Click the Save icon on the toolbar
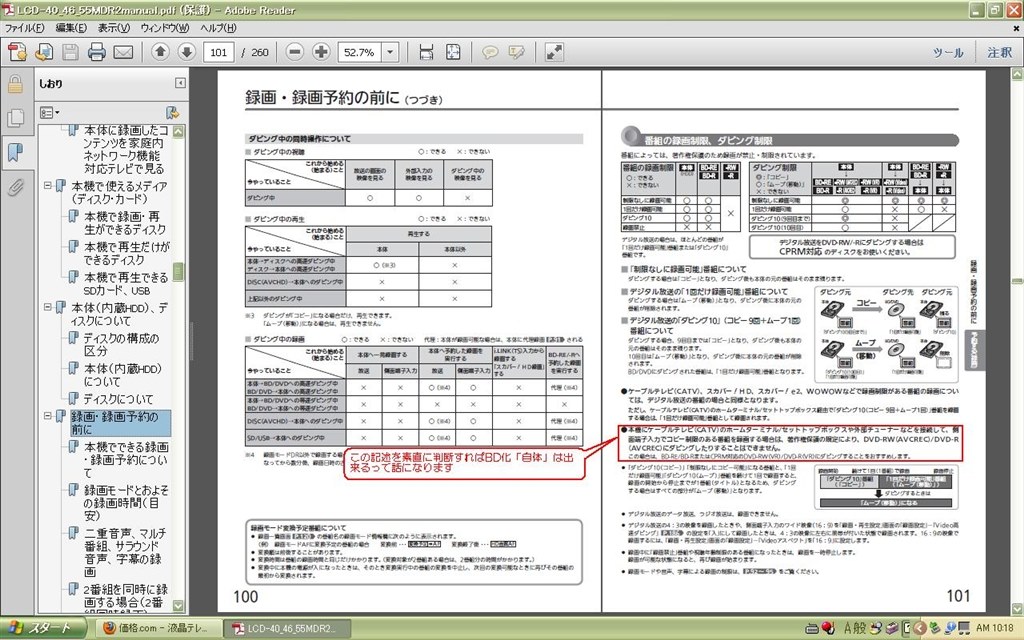This screenshot has height=640, width=1024. click(70, 52)
